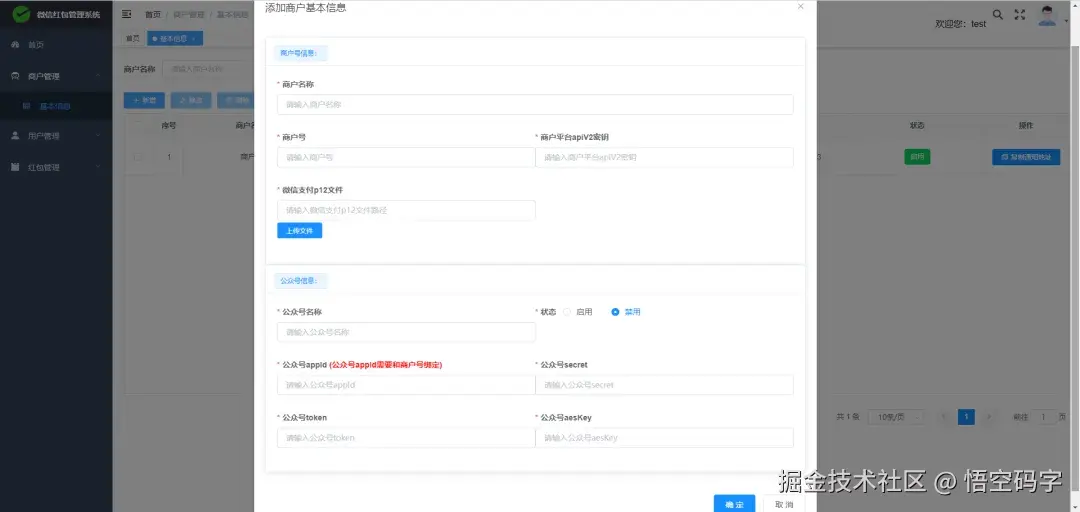Click the green 启用 status tag

[x=917, y=156]
